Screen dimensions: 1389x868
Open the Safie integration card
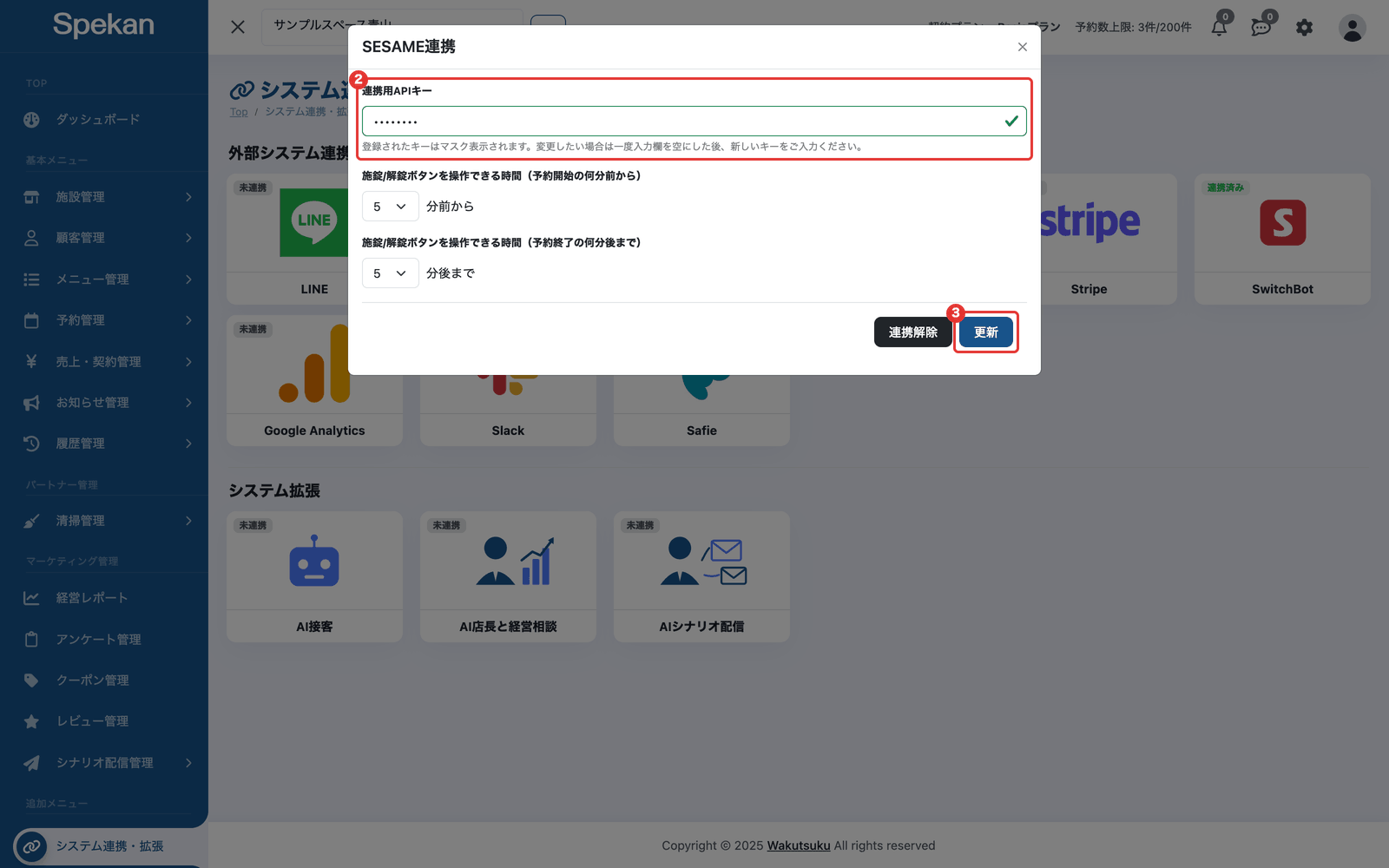coord(701,410)
